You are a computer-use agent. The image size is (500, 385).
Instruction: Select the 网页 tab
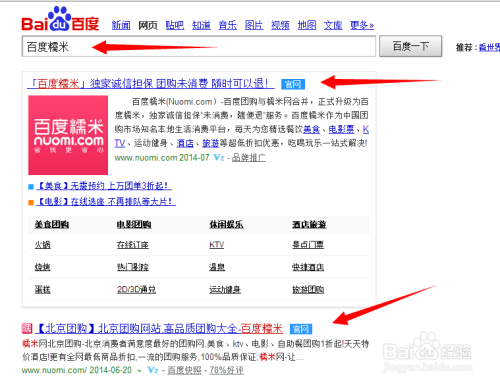coord(148,25)
